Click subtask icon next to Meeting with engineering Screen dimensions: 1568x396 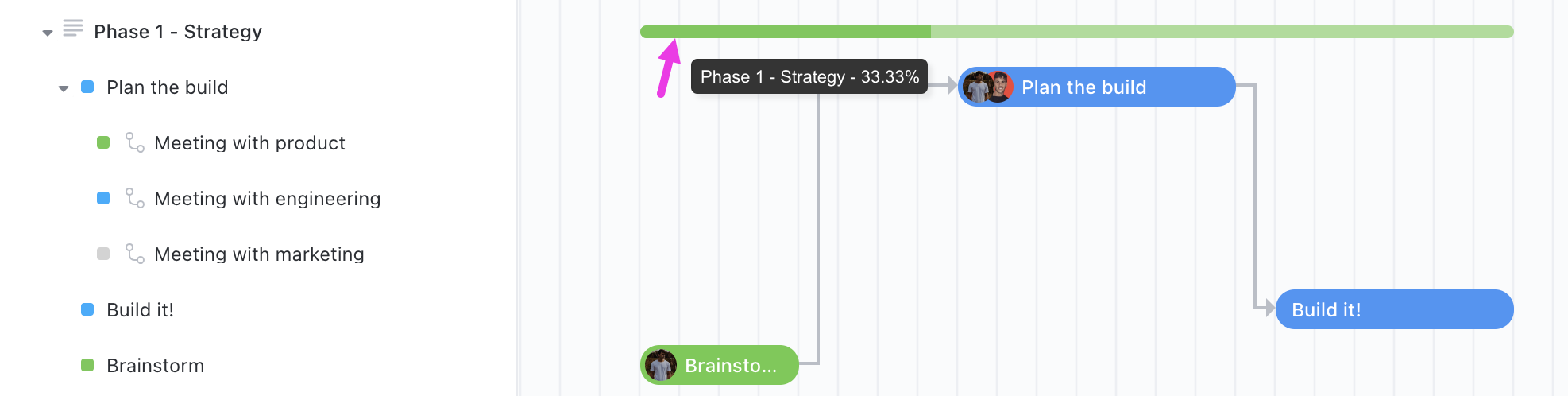134,198
